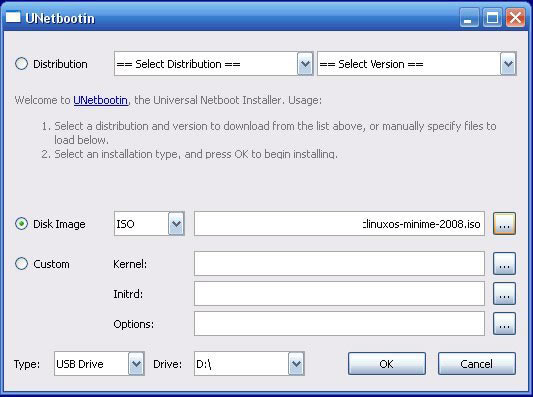
Task: Click the UNetbootin title bar window icon
Action: point(13,17)
